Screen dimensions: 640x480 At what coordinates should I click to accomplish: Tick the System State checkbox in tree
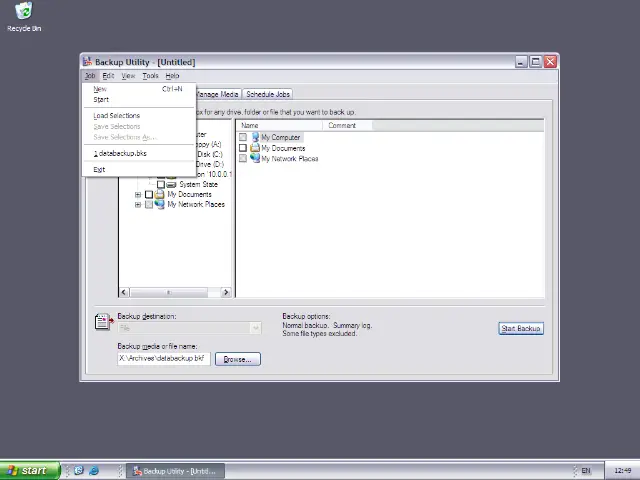pyautogui.click(x=161, y=184)
